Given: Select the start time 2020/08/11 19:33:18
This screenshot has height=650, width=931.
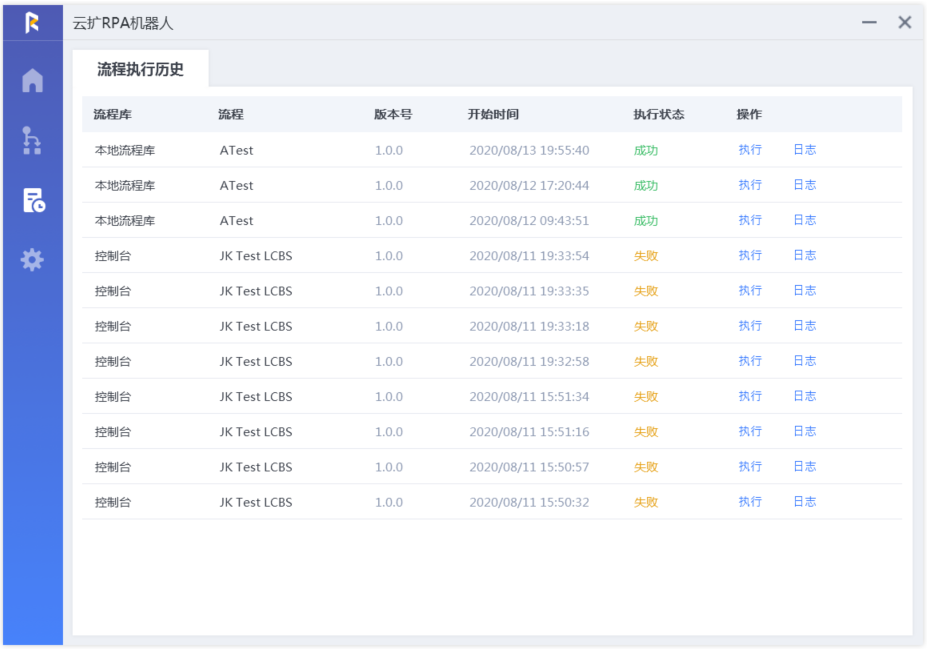Looking at the screenshot, I should [x=529, y=326].
